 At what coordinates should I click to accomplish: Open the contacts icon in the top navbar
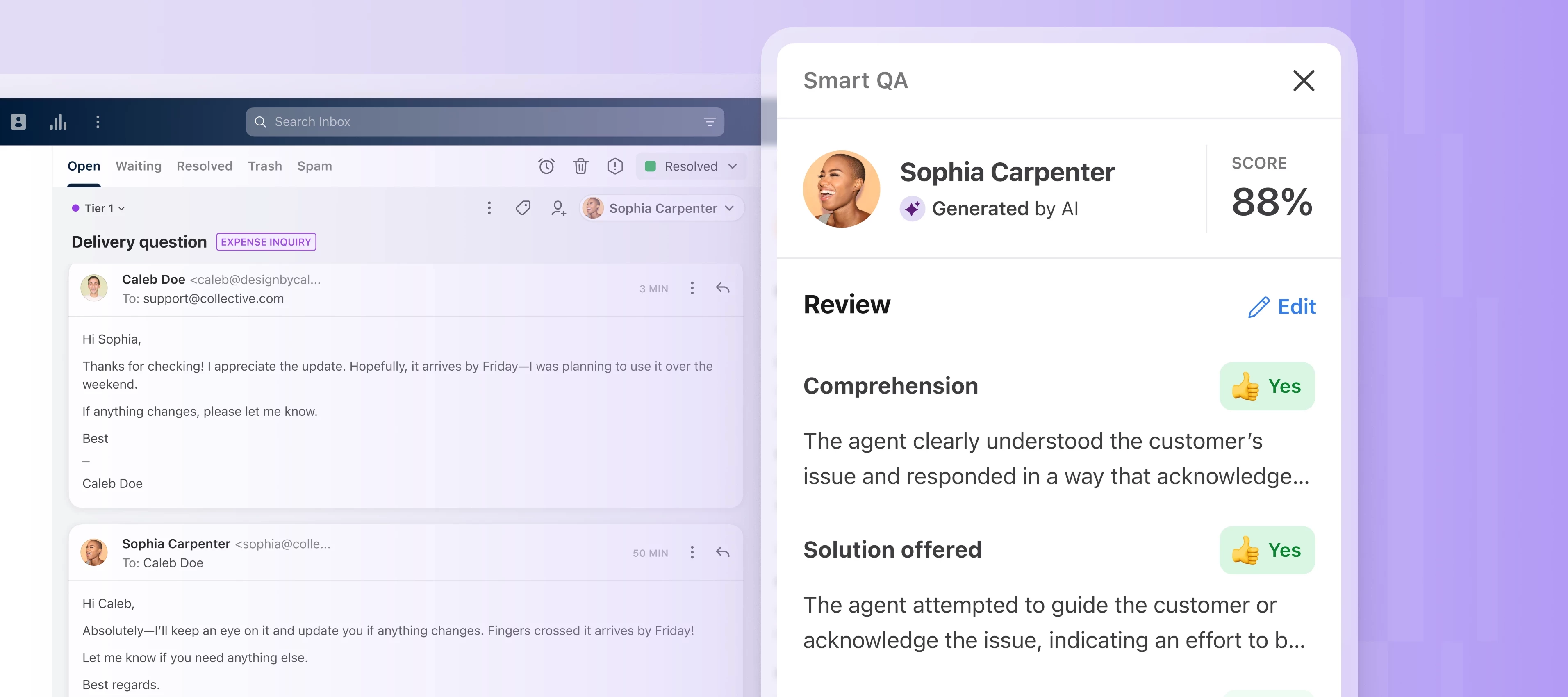pos(18,122)
